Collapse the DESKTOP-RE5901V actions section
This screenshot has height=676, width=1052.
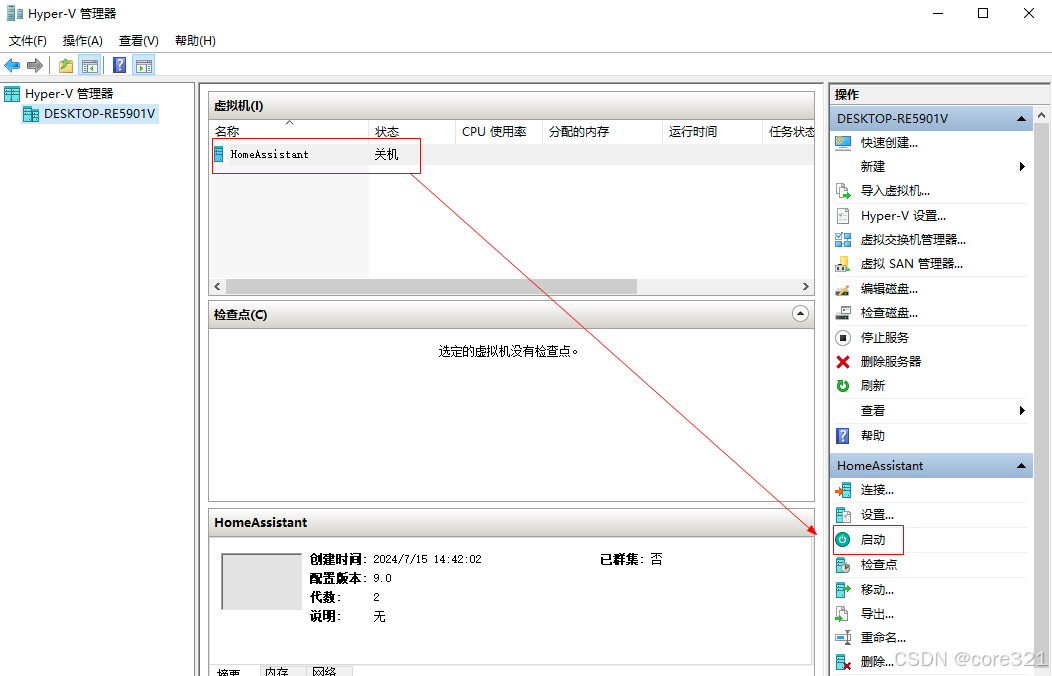pyautogui.click(x=1021, y=119)
